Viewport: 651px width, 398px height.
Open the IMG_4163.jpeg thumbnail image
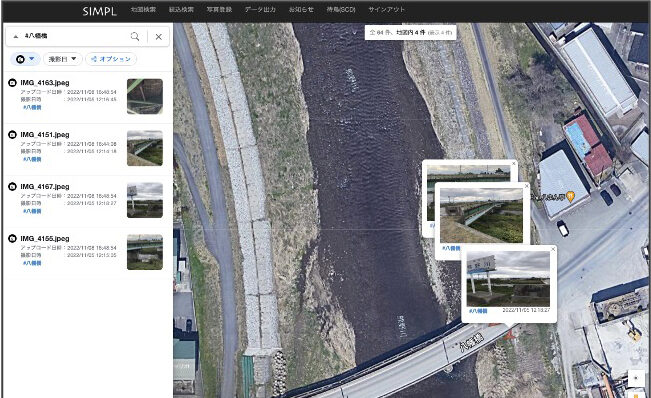click(x=145, y=96)
